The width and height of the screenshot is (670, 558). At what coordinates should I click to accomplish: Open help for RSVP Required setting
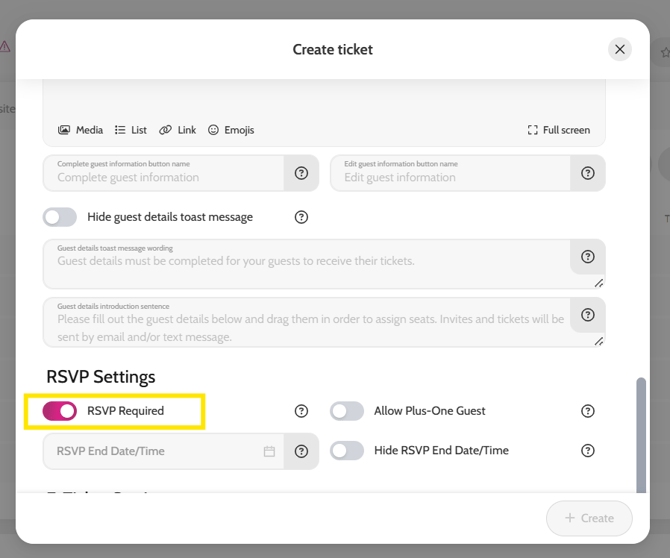pos(301,411)
